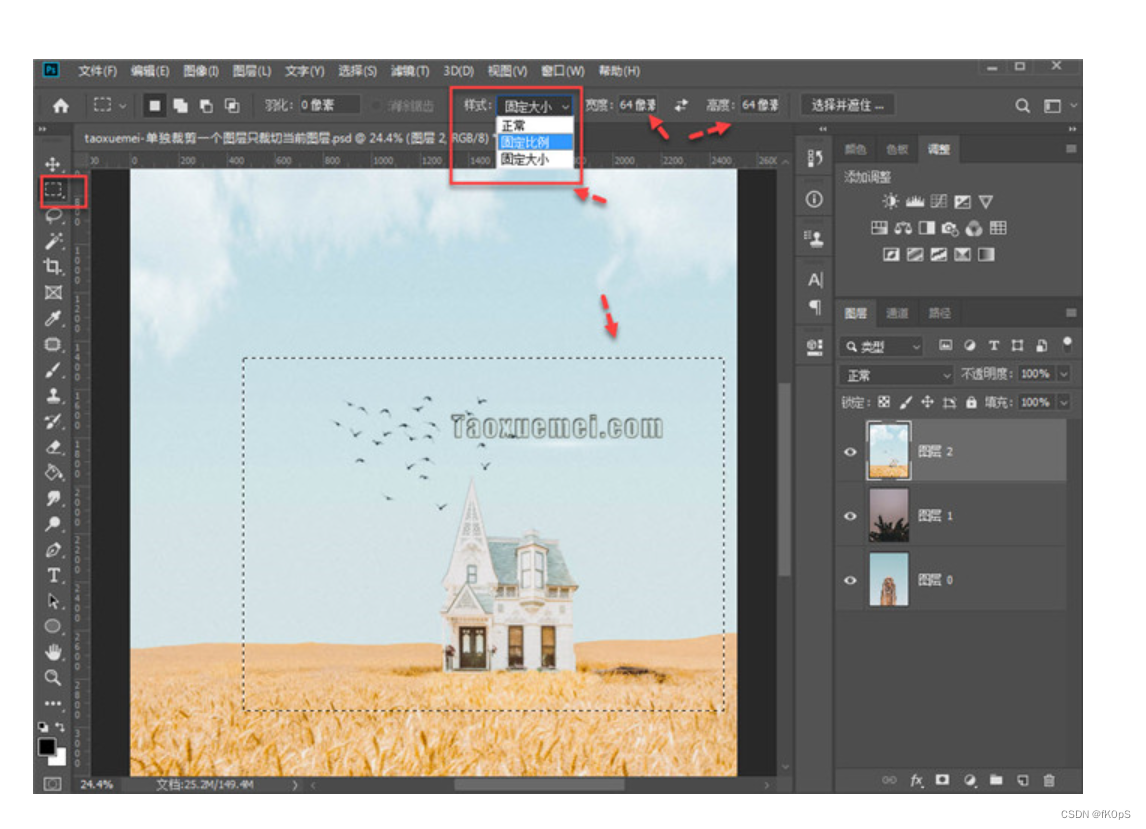This screenshot has width=1146, height=829.
Task: Add a Vibrance adjustment triangle icon
Action: point(986,201)
